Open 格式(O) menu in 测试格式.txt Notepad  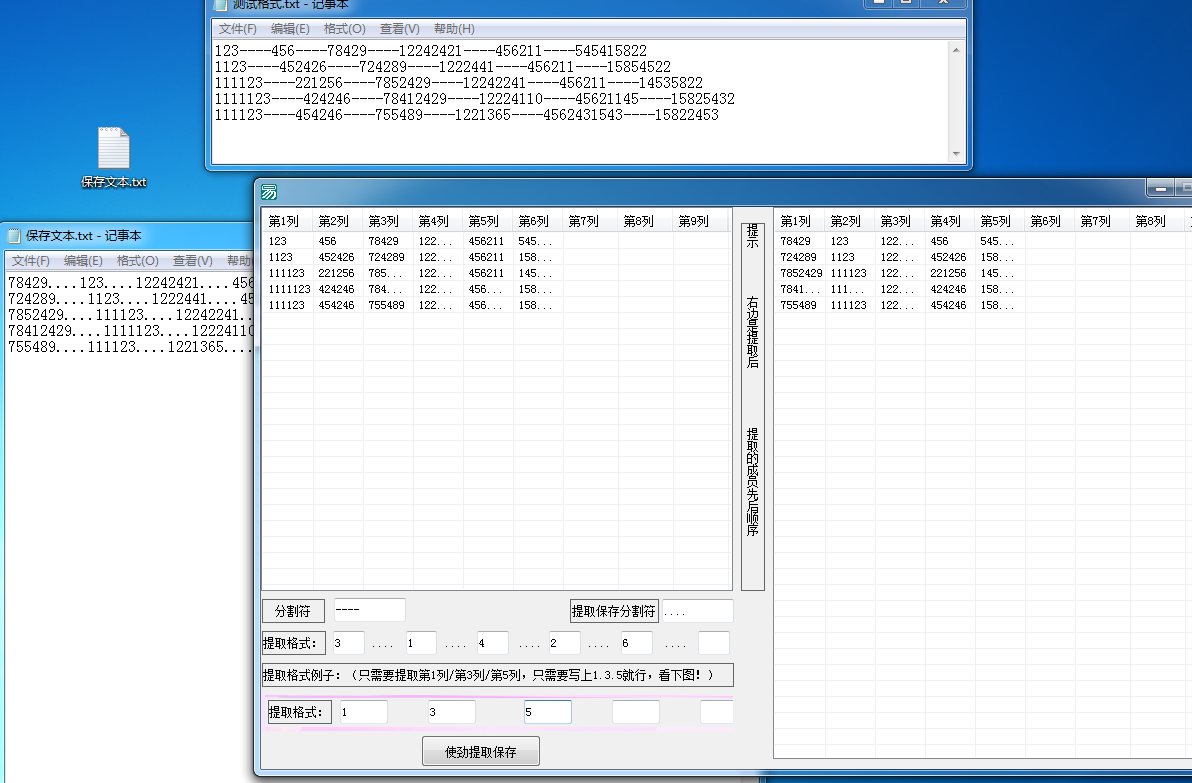point(344,29)
